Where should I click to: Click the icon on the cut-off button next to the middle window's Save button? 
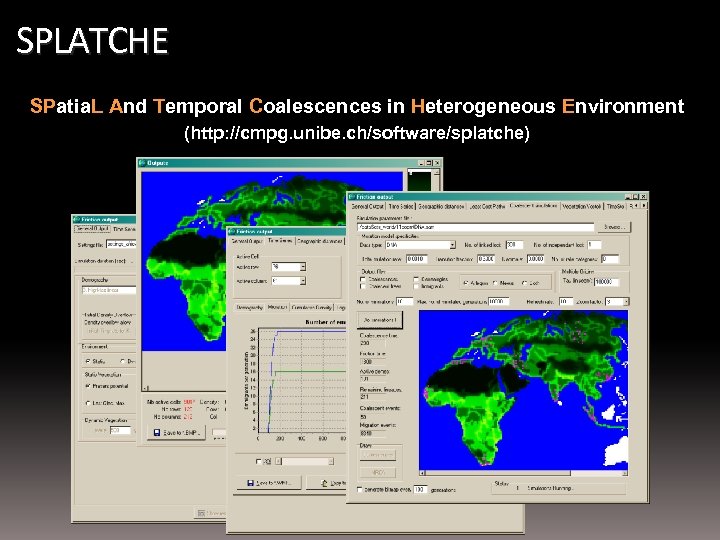click(325, 483)
